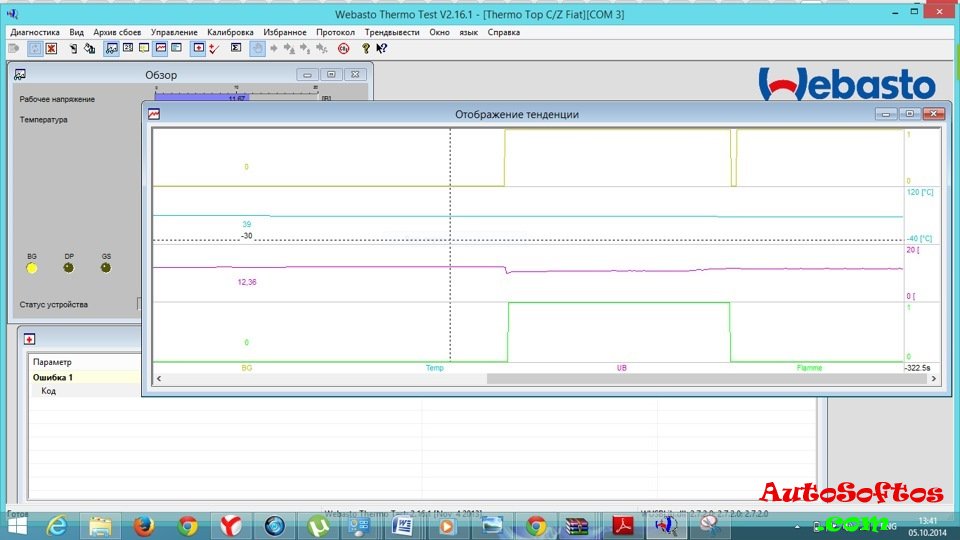
Task: Click the hand tool toolbar icon
Action: [257, 48]
